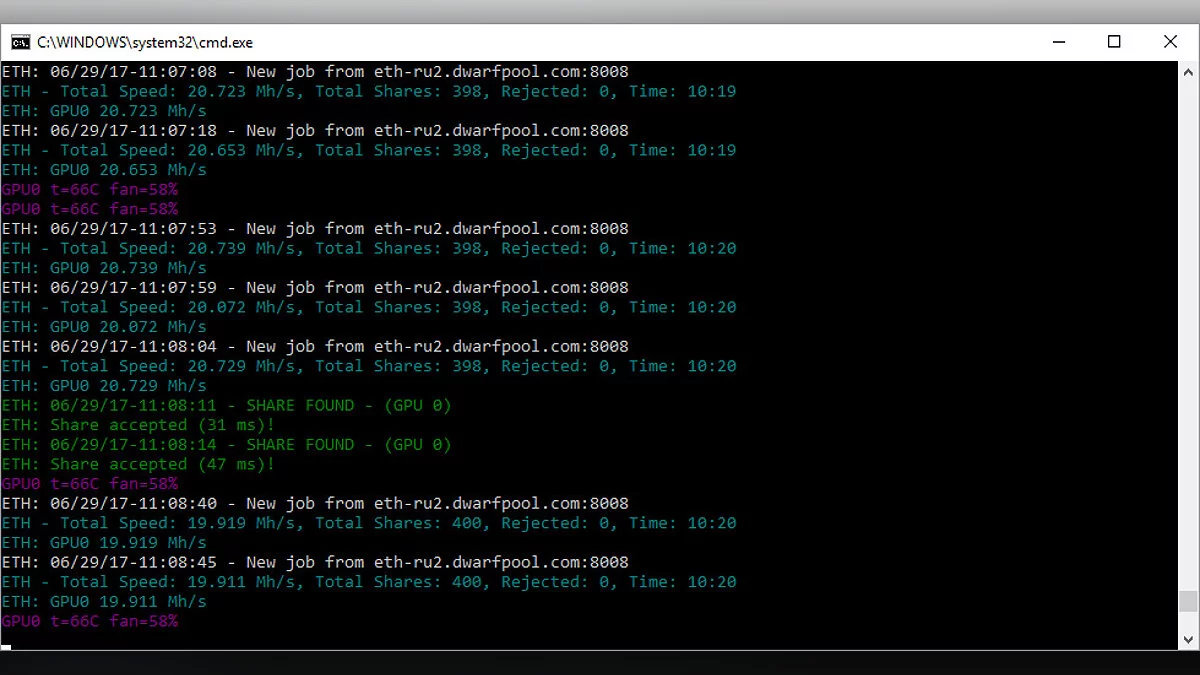Click the 'GPU0 20.072 Mh/s' line
Image resolution: width=1200 pixels, height=675 pixels.
tap(104, 327)
